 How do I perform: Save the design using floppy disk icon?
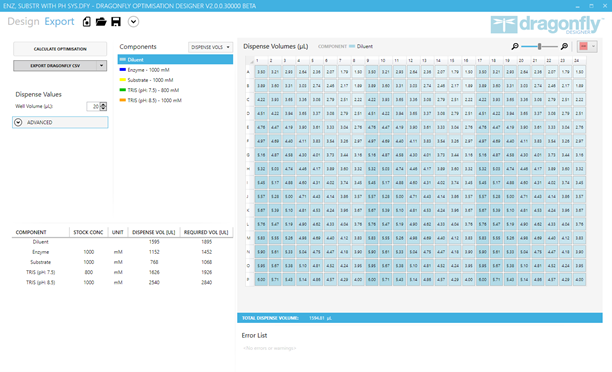[x=116, y=22]
